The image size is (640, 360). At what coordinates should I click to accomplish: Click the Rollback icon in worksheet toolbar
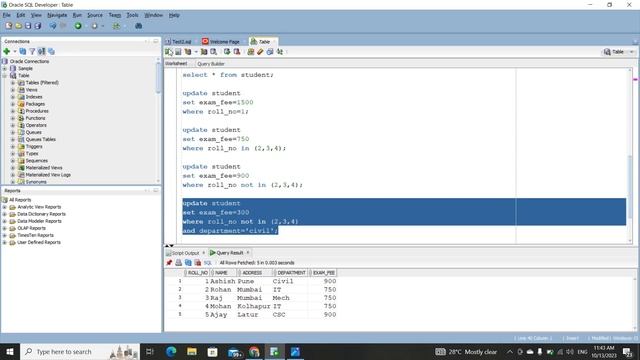click(236, 52)
